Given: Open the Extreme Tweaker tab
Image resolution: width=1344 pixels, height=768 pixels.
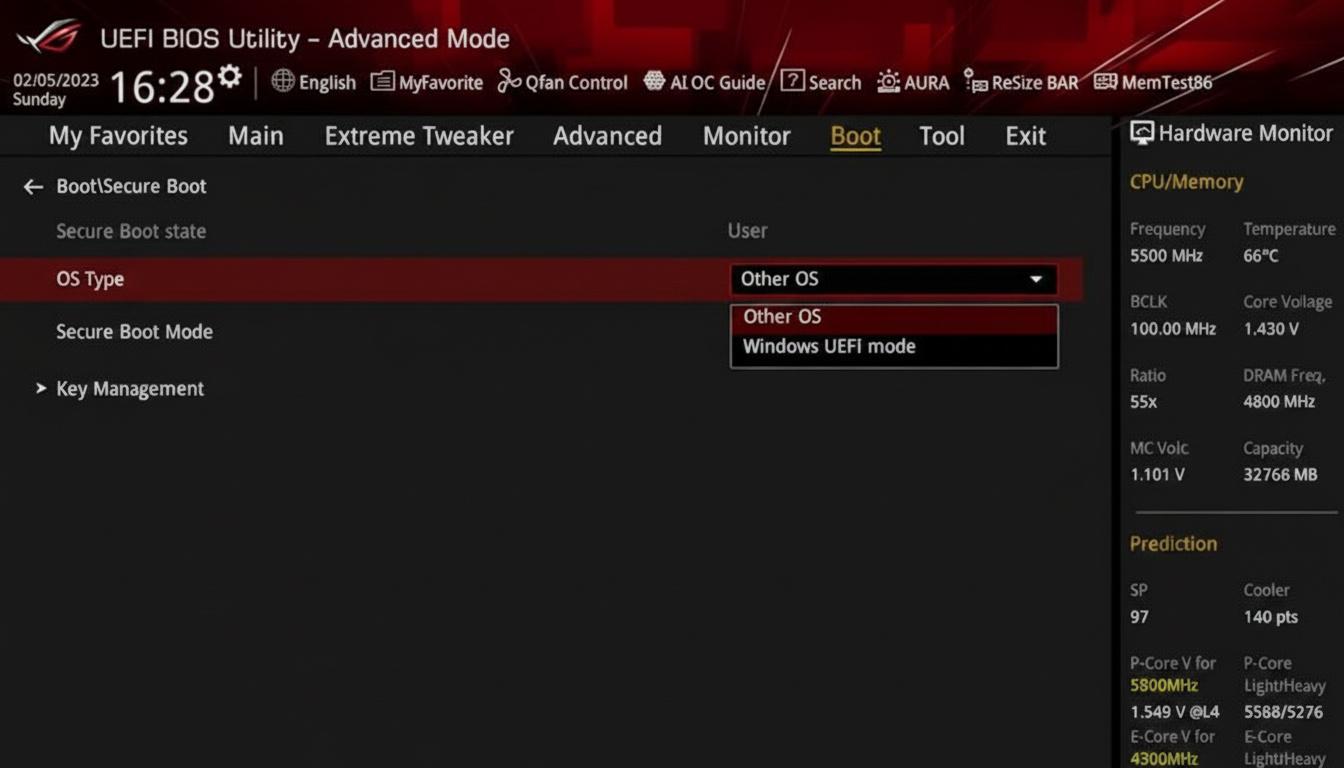Looking at the screenshot, I should (x=419, y=136).
